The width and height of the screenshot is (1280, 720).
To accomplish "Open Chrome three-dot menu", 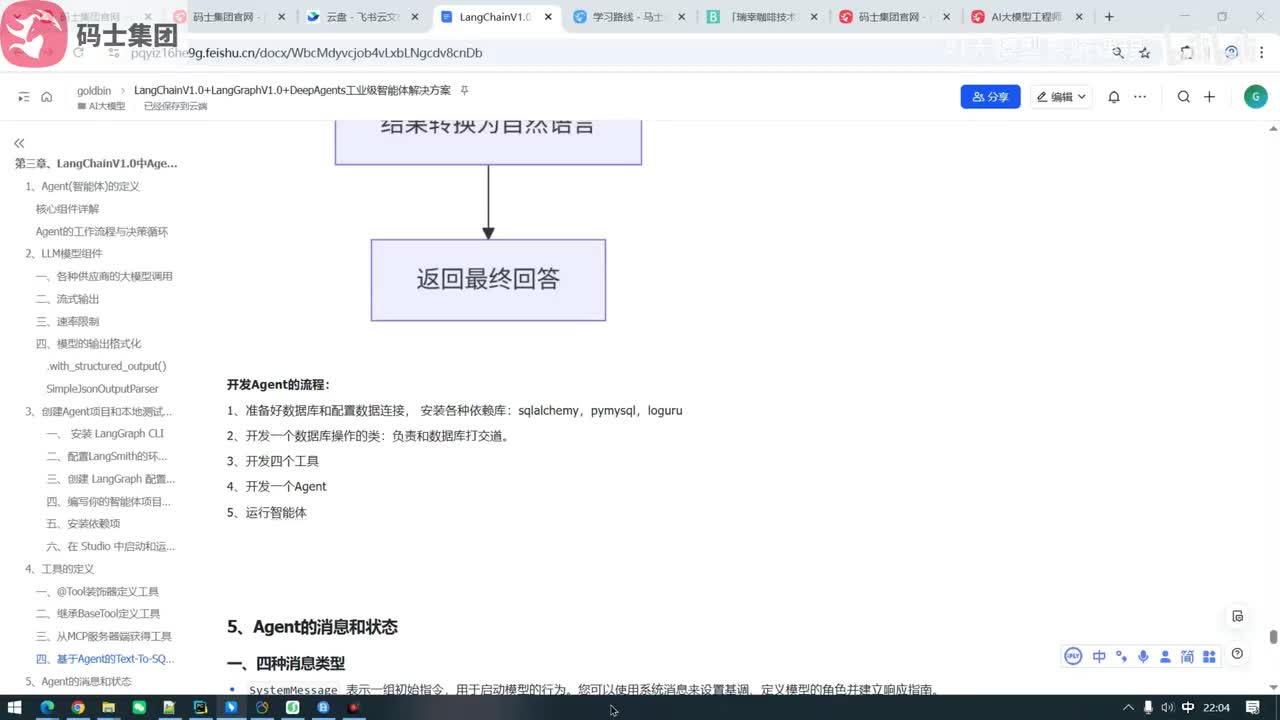I will click(x=1261, y=53).
